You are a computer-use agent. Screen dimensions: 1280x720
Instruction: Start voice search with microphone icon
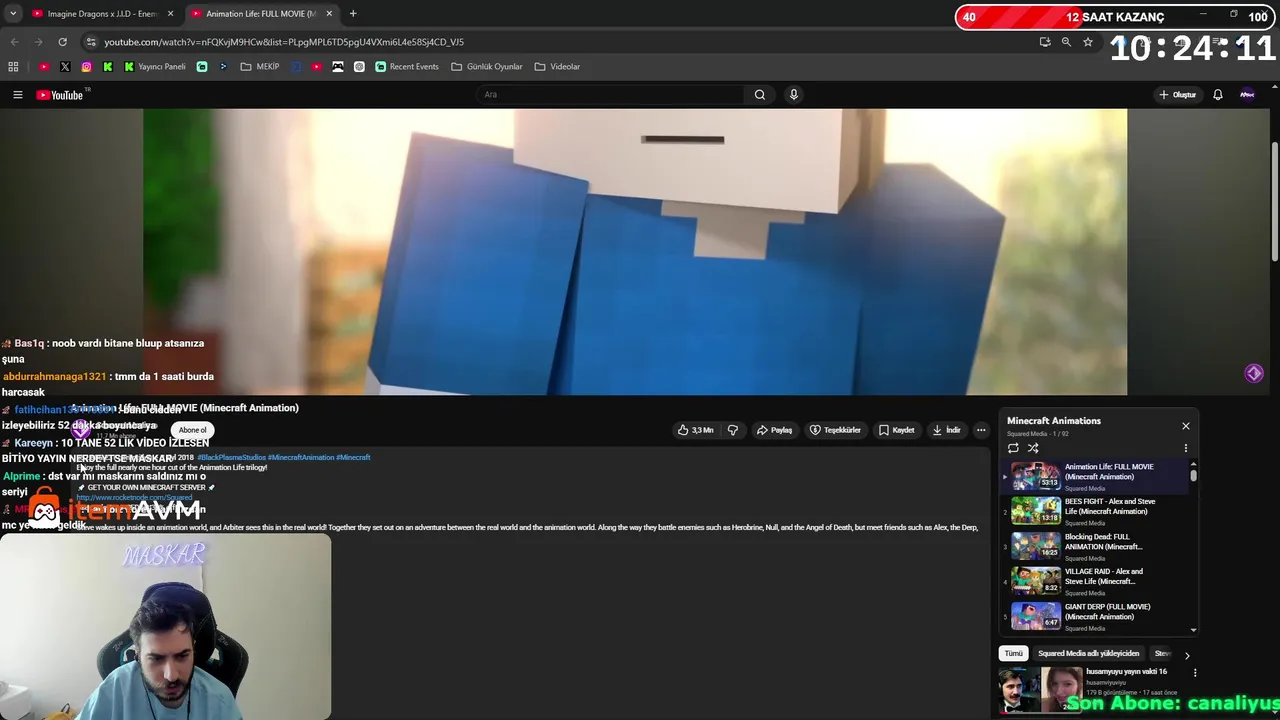coord(794,95)
